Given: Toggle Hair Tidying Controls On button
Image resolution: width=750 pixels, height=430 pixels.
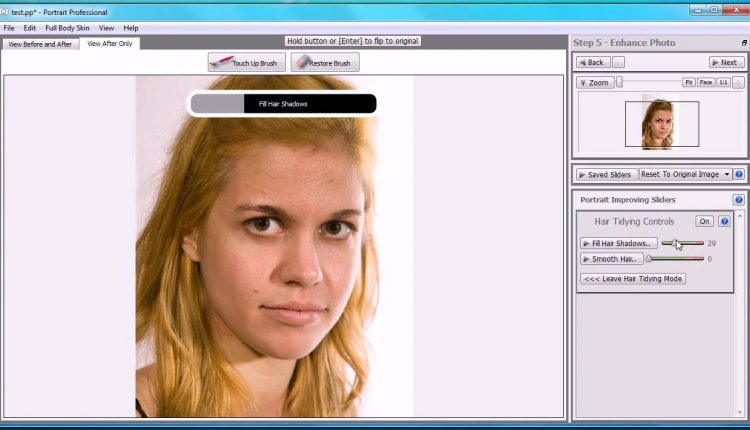Looking at the screenshot, I should pos(704,221).
